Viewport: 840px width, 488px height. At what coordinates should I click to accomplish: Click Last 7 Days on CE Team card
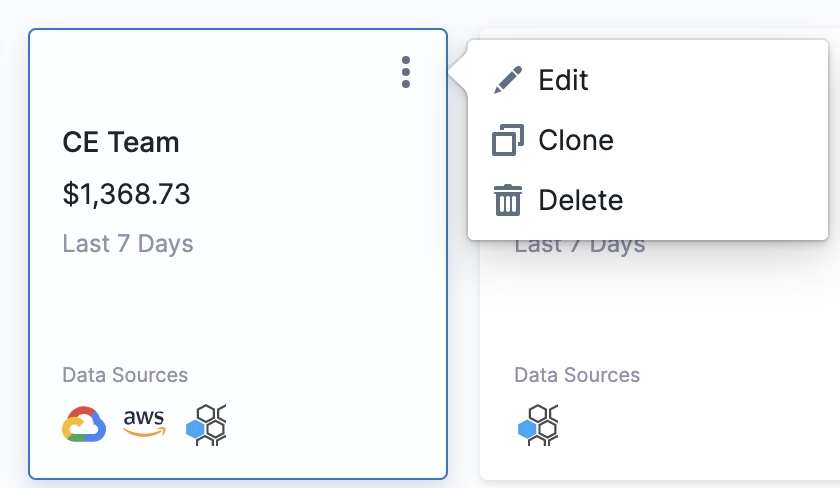coord(128,244)
